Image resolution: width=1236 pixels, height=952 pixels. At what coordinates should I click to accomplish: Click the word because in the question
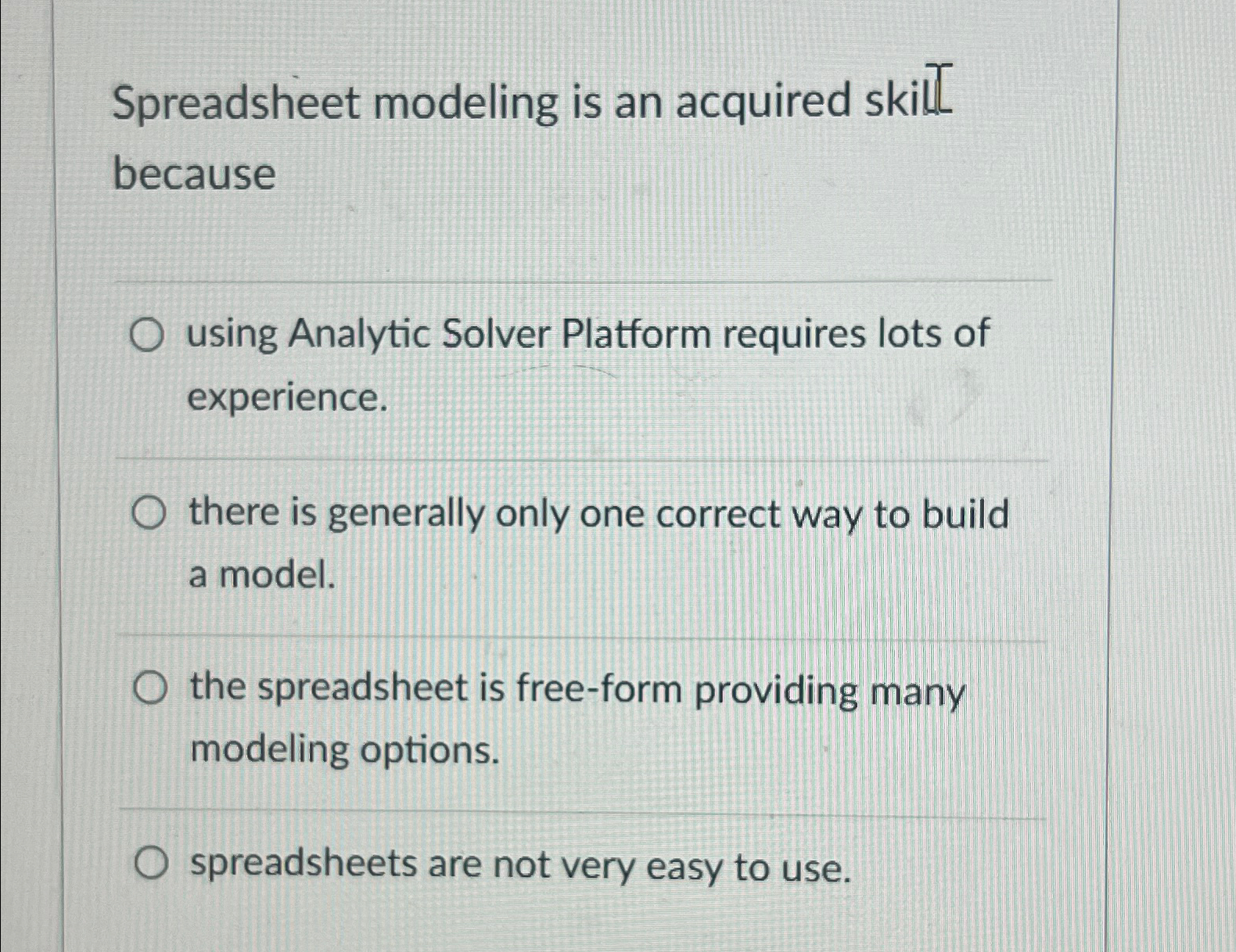click(x=193, y=174)
